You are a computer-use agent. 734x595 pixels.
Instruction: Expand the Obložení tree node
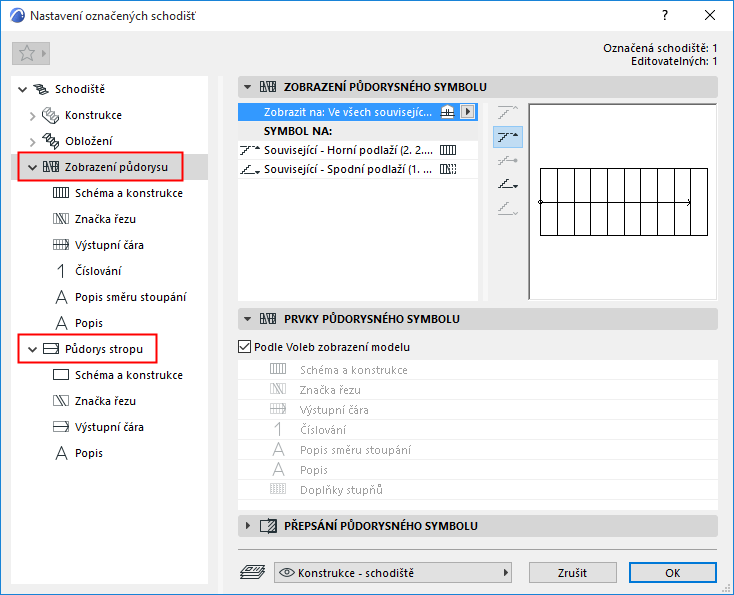[32, 141]
